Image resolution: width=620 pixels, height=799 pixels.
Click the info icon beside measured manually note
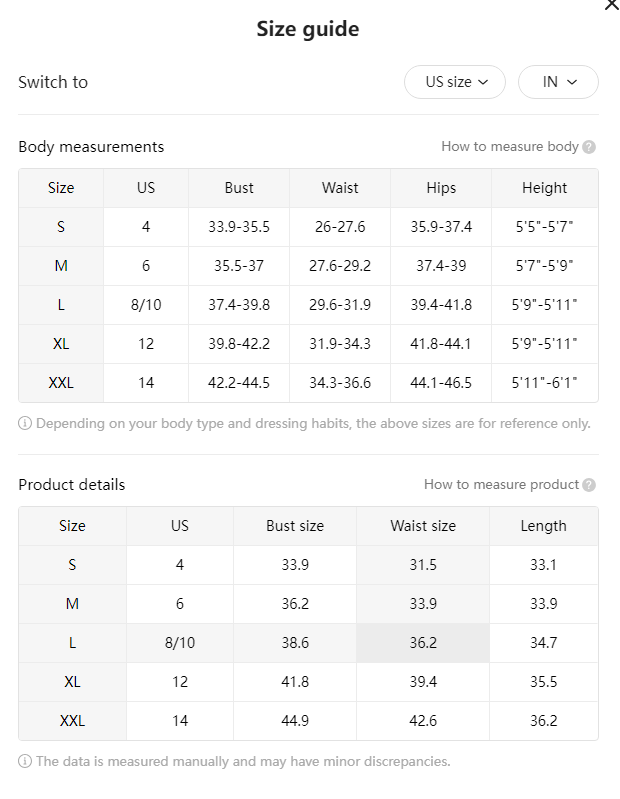25,761
